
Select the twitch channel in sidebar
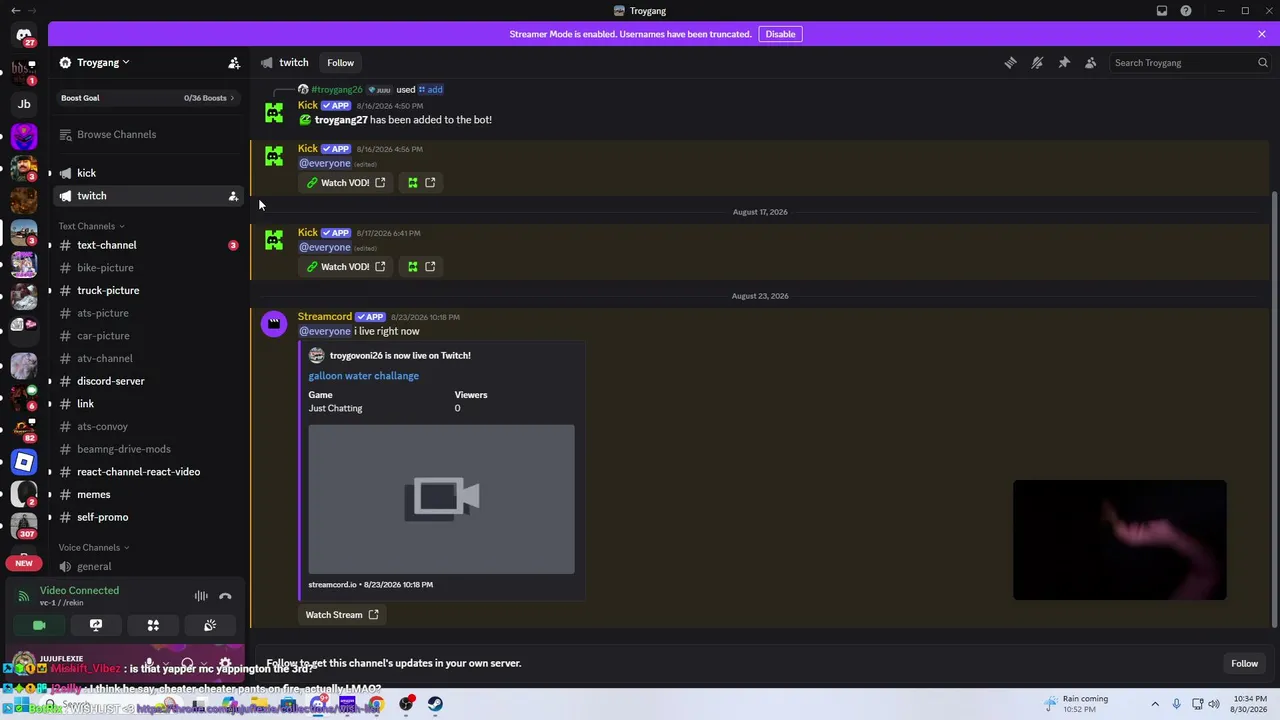point(148,196)
